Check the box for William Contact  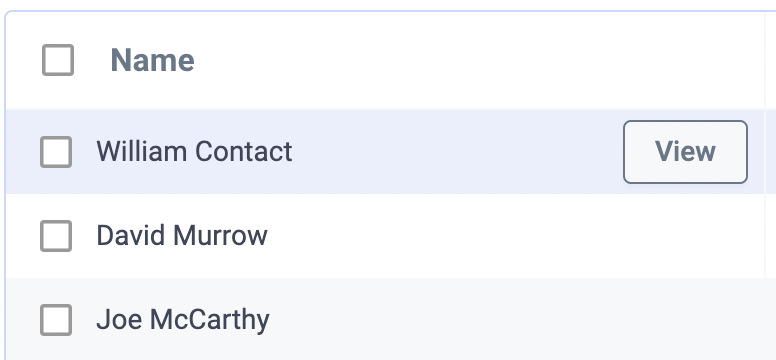pos(56,152)
